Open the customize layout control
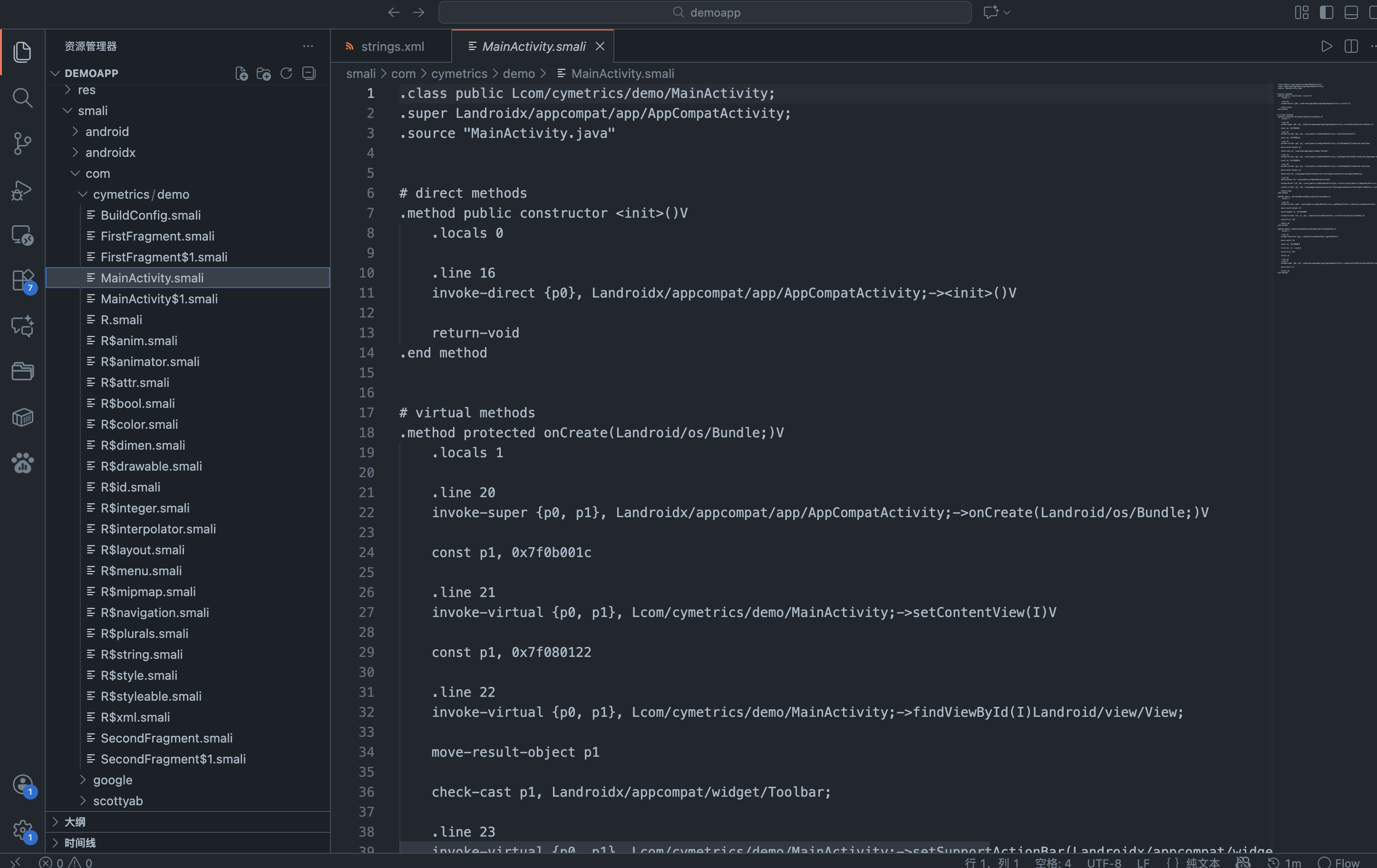This screenshot has height=868, width=1377. (1302, 12)
